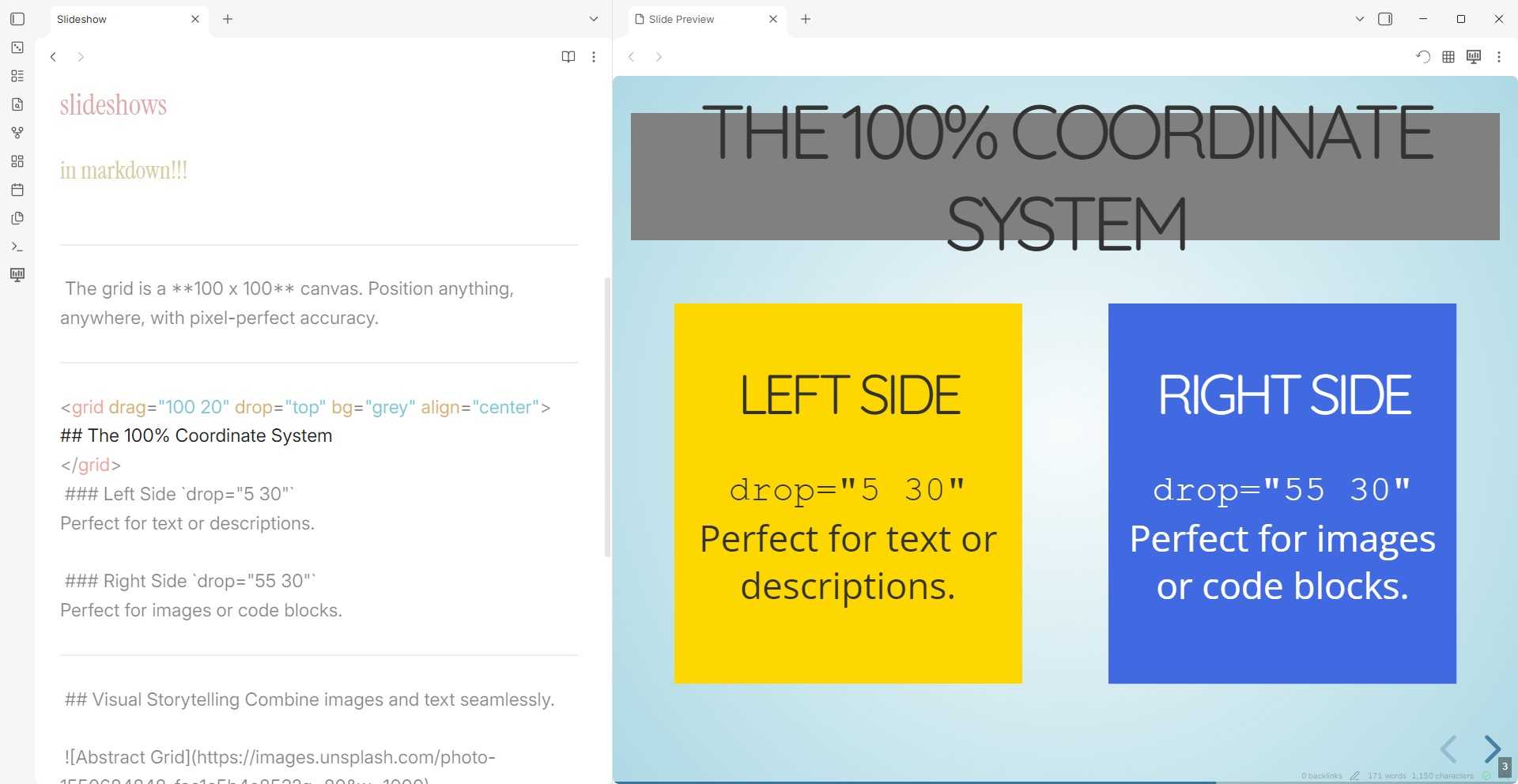Click the 'in markdown!!!' heading

124,170
